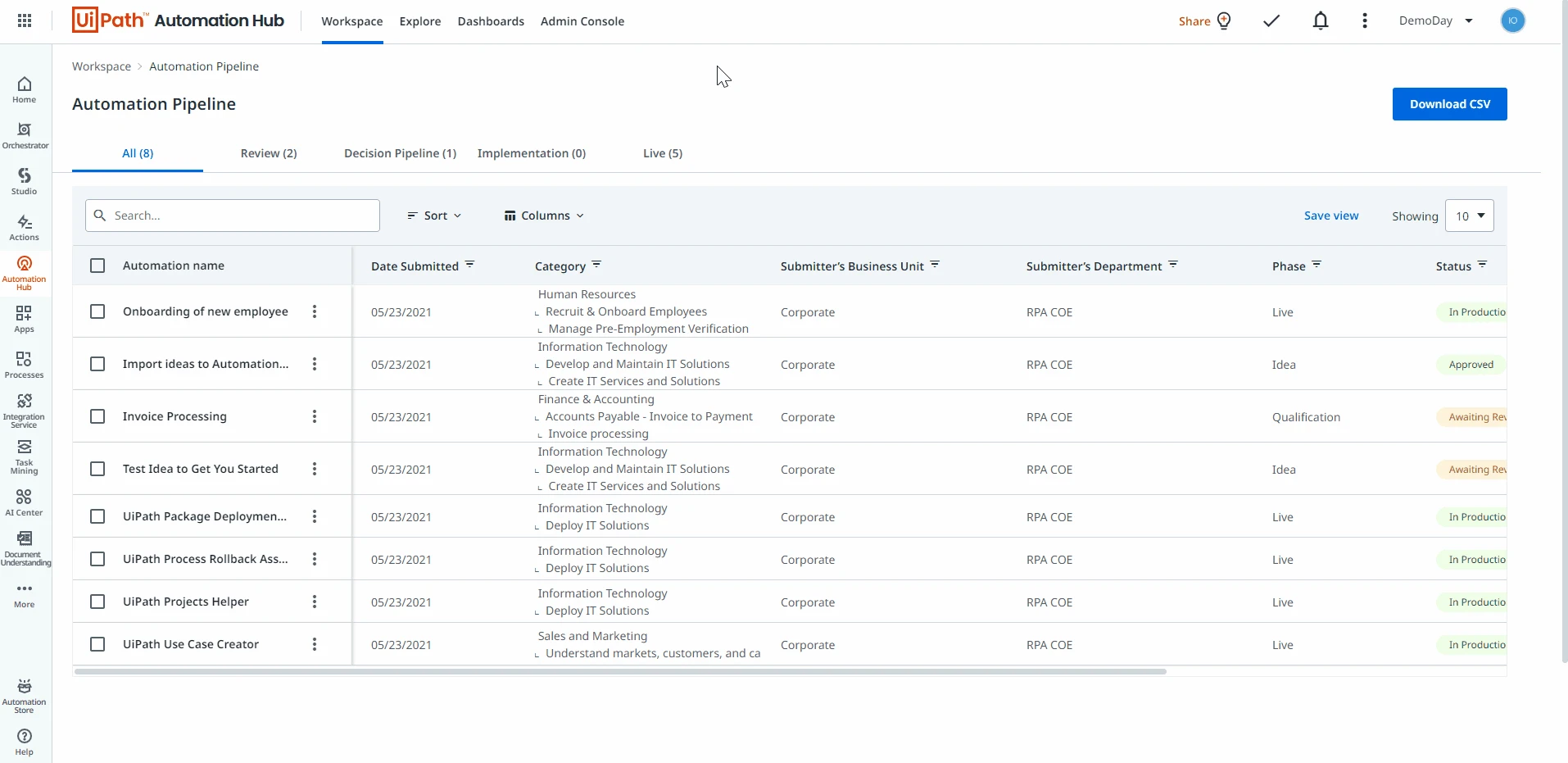Image resolution: width=1568 pixels, height=763 pixels.
Task: Check UiPath Projects Helper row
Action: (x=97, y=602)
